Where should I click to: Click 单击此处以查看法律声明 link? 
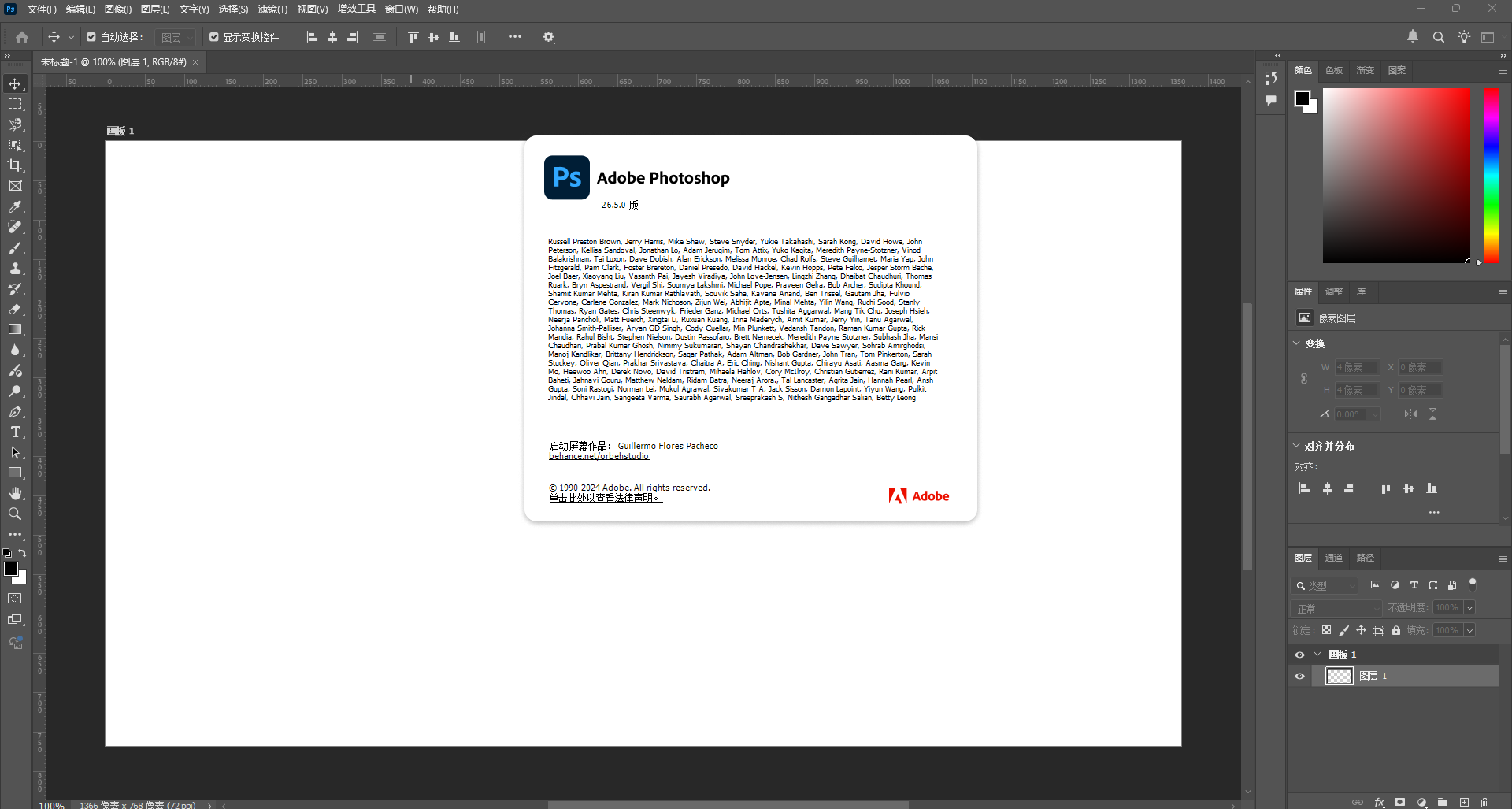tap(605, 498)
